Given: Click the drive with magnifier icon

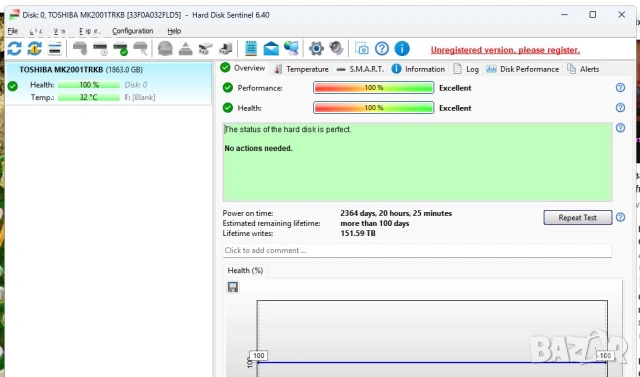Looking at the screenshot, I should 140,49.
